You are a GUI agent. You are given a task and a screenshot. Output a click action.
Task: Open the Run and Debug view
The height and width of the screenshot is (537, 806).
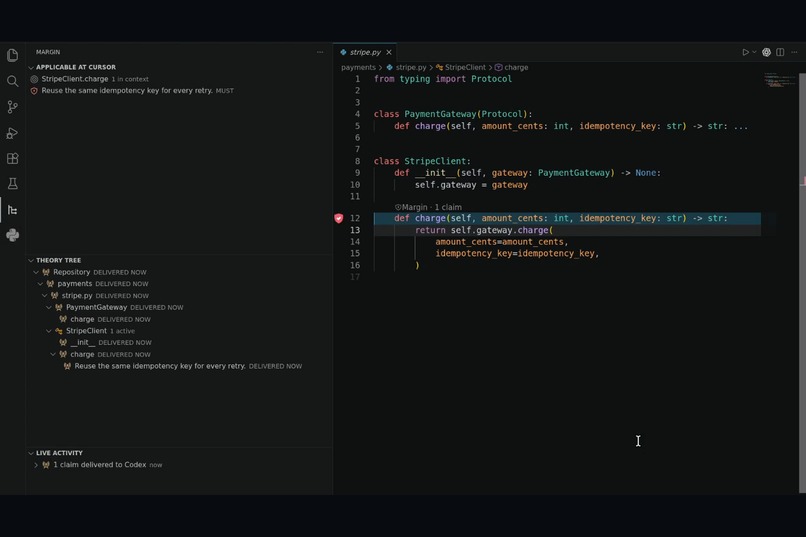click(12, 133)
